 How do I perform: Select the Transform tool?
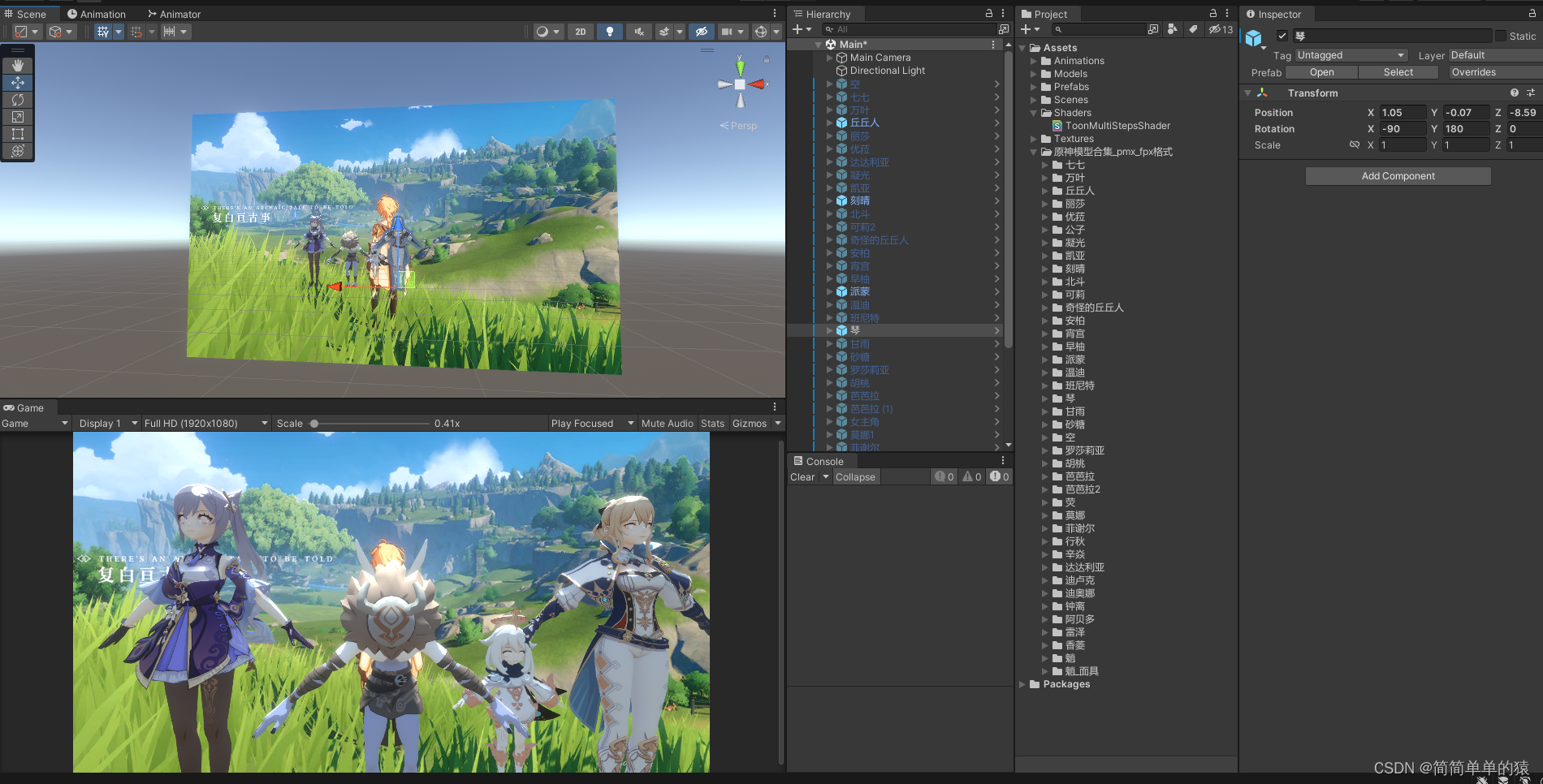point(17,150)
